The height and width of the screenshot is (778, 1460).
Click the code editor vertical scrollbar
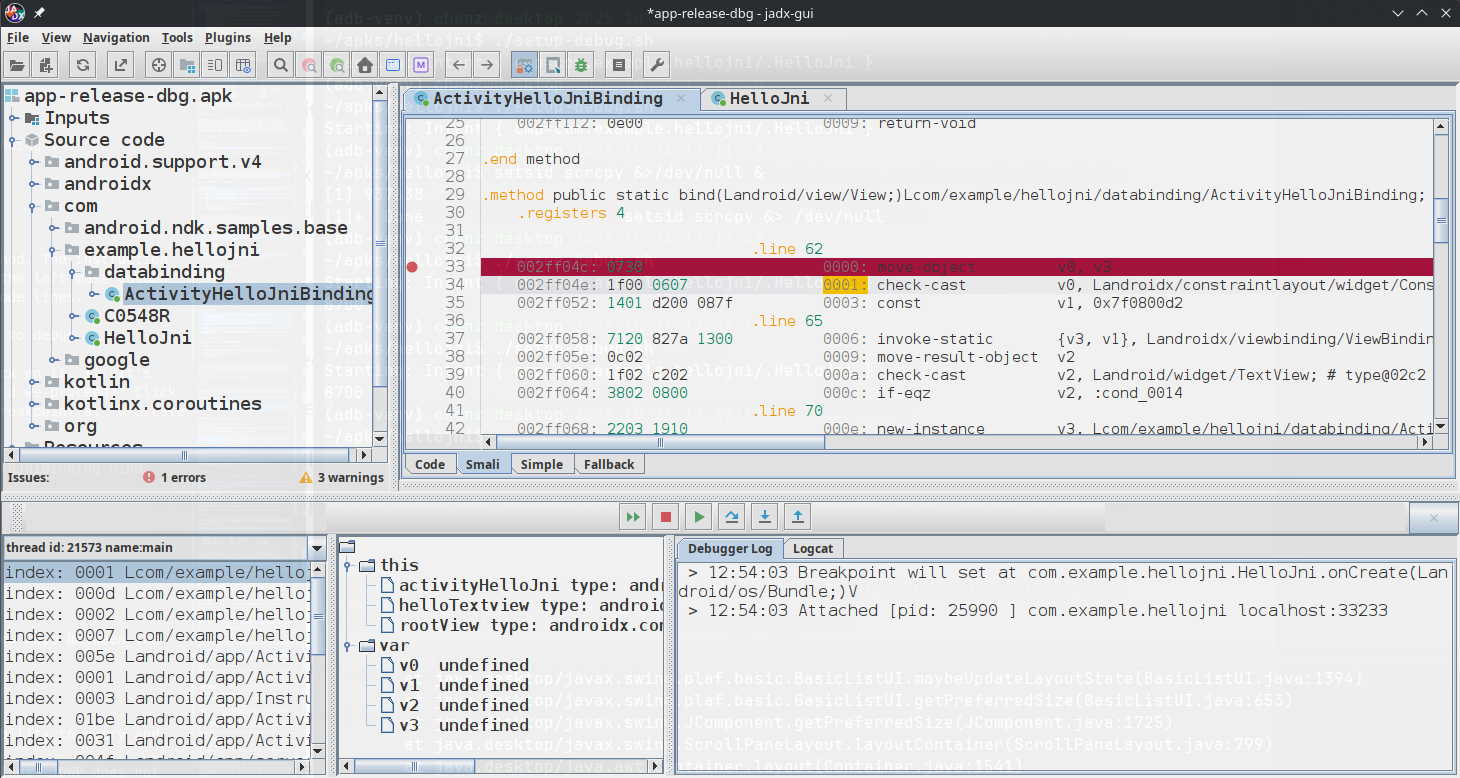(x=1440, y=220)
